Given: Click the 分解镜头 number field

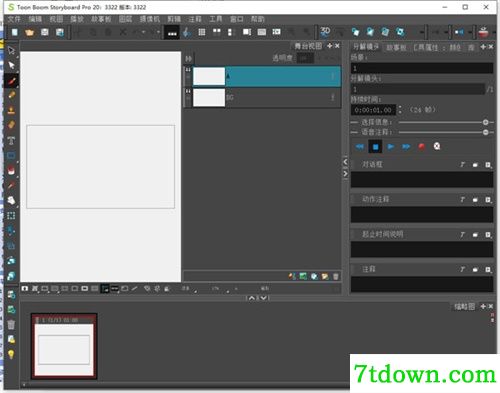Looking at the screenshot, I should 418,89.
